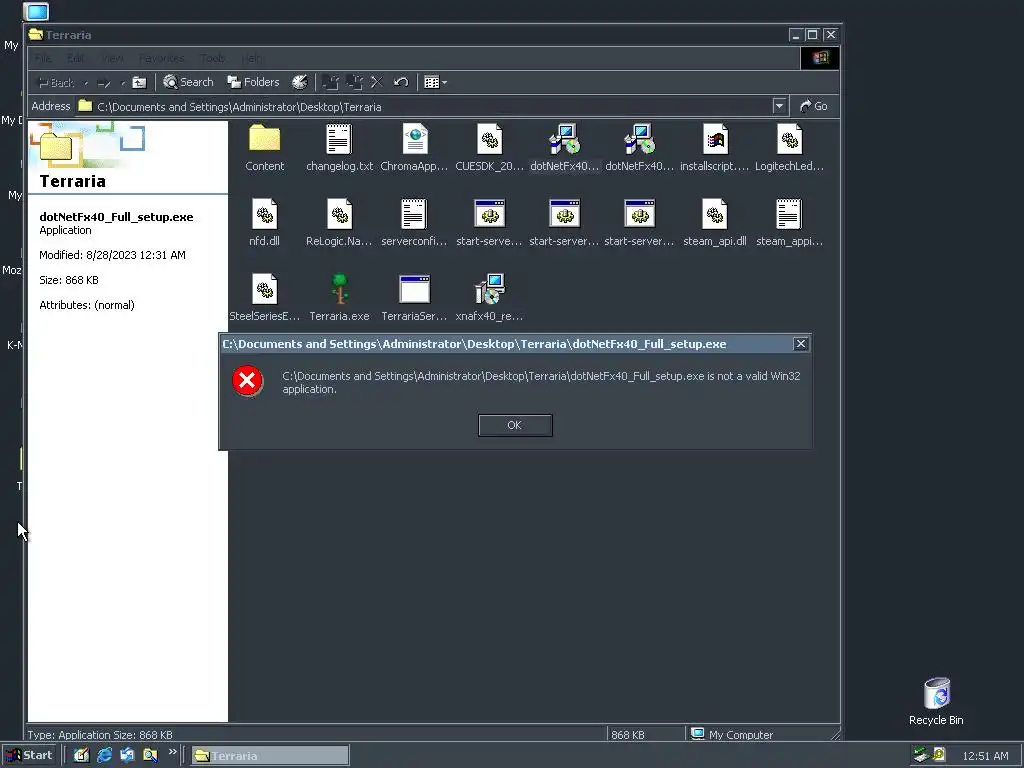The width and height of the screenshot is (1024, 768).
Task: Open the Help menu
Action: pos(251,58)
